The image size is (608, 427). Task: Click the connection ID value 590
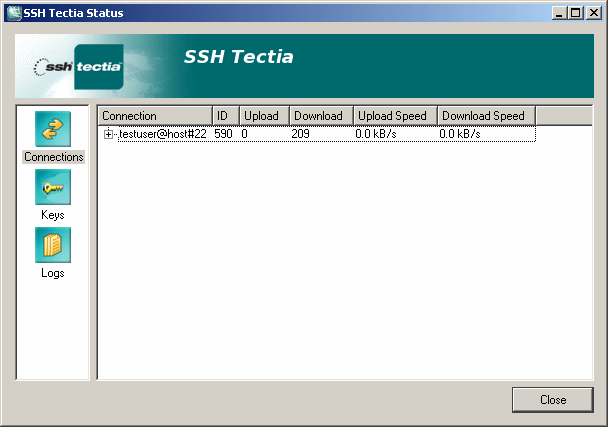[223, 134]
